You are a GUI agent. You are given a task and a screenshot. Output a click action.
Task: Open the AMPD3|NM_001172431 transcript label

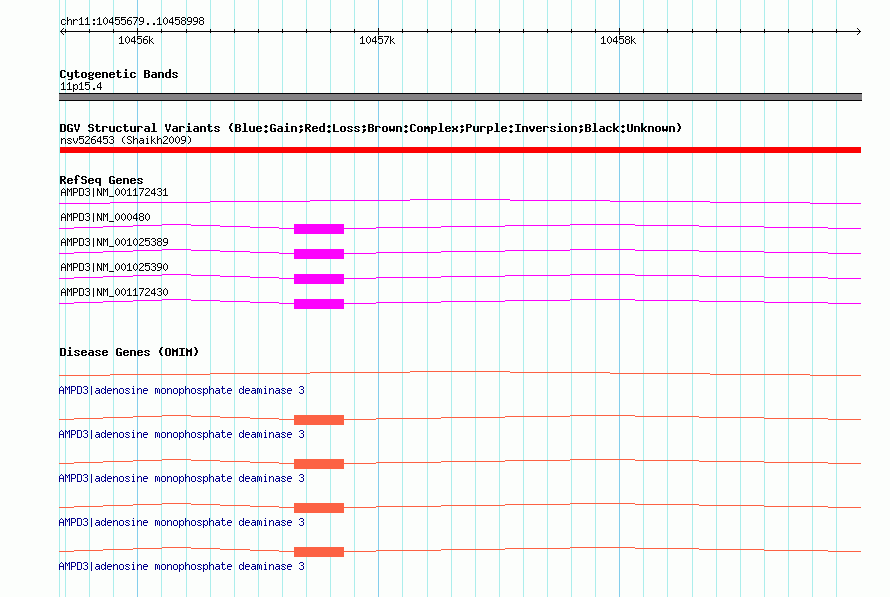pyautogui.click(x=114, y=192)
